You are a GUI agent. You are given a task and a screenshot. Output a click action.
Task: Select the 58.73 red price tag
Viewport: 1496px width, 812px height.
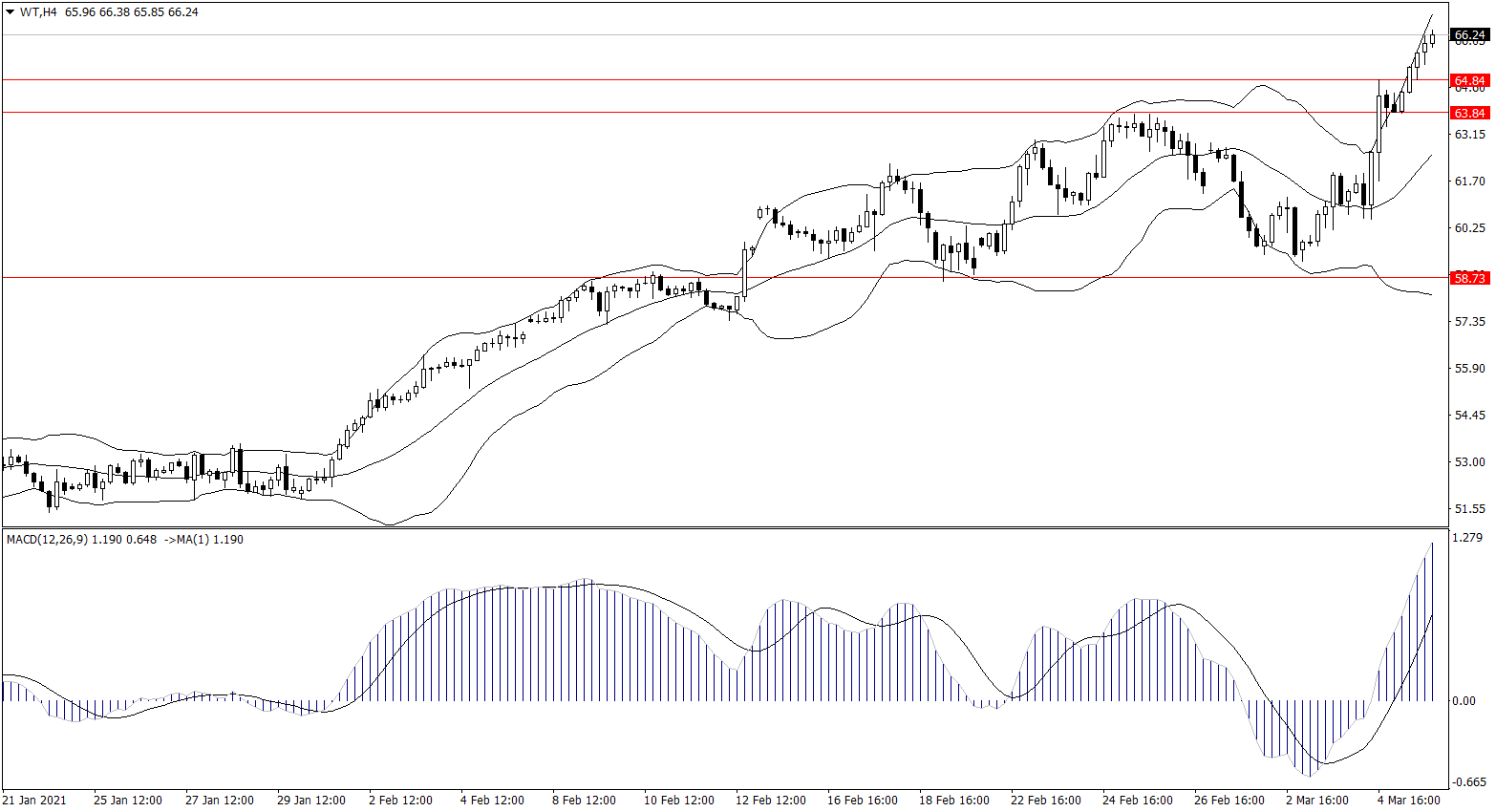click(1468, 278)
